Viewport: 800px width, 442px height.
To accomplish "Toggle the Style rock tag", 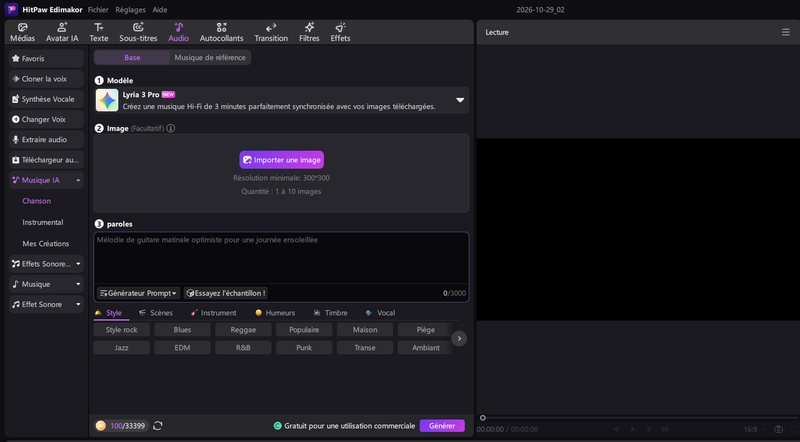I will pos(121,330).
